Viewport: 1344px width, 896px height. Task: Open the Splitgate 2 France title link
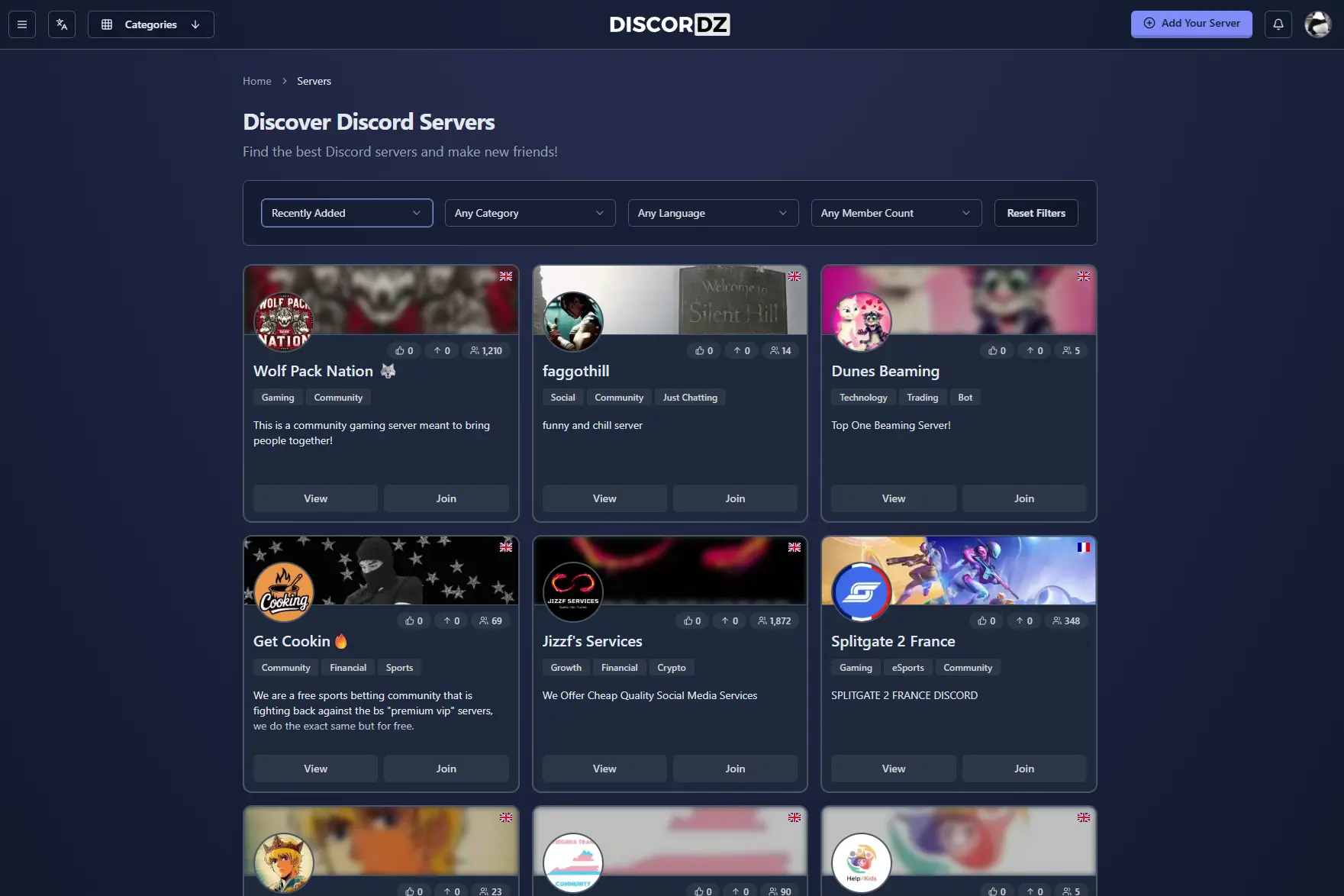pyautogui.click(x=893, y=641)
